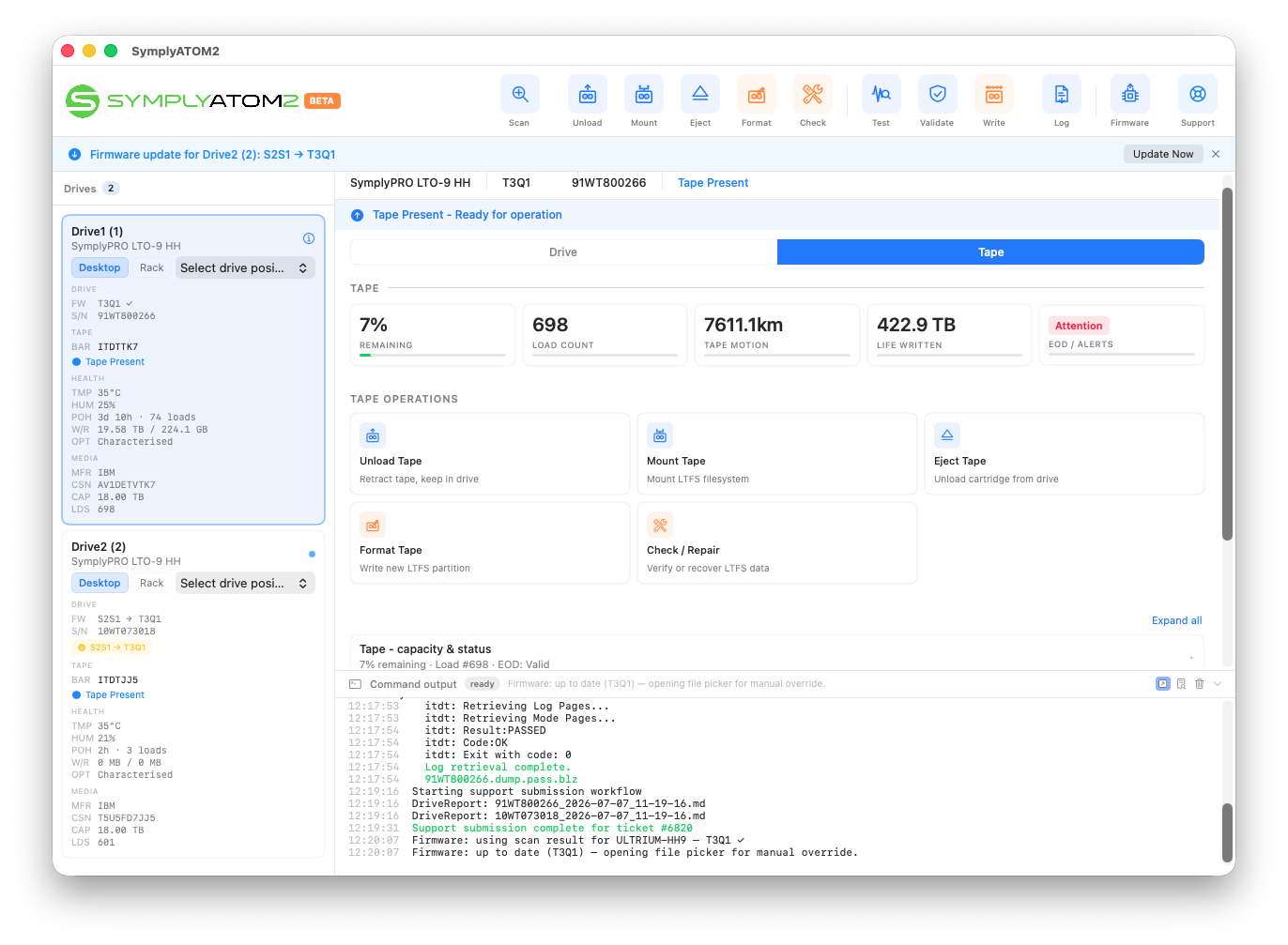Switch to the Tape tab

click(x=990, y=251)
